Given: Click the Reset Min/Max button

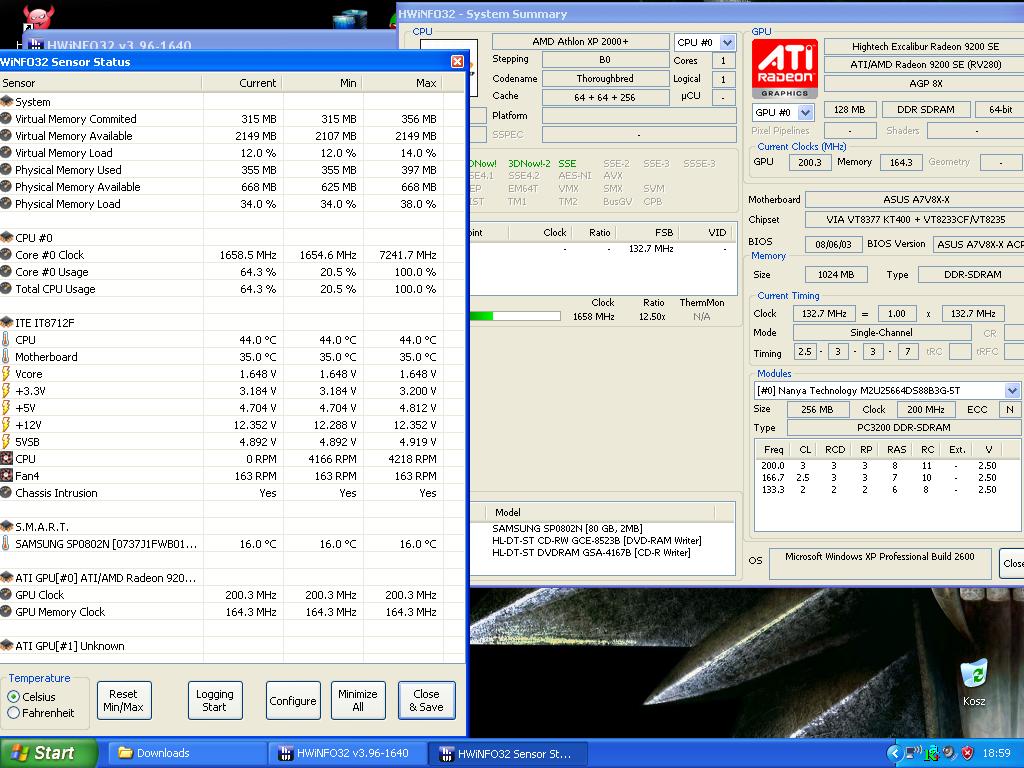Looking at the screenshot, I should (x=123, y=700).
